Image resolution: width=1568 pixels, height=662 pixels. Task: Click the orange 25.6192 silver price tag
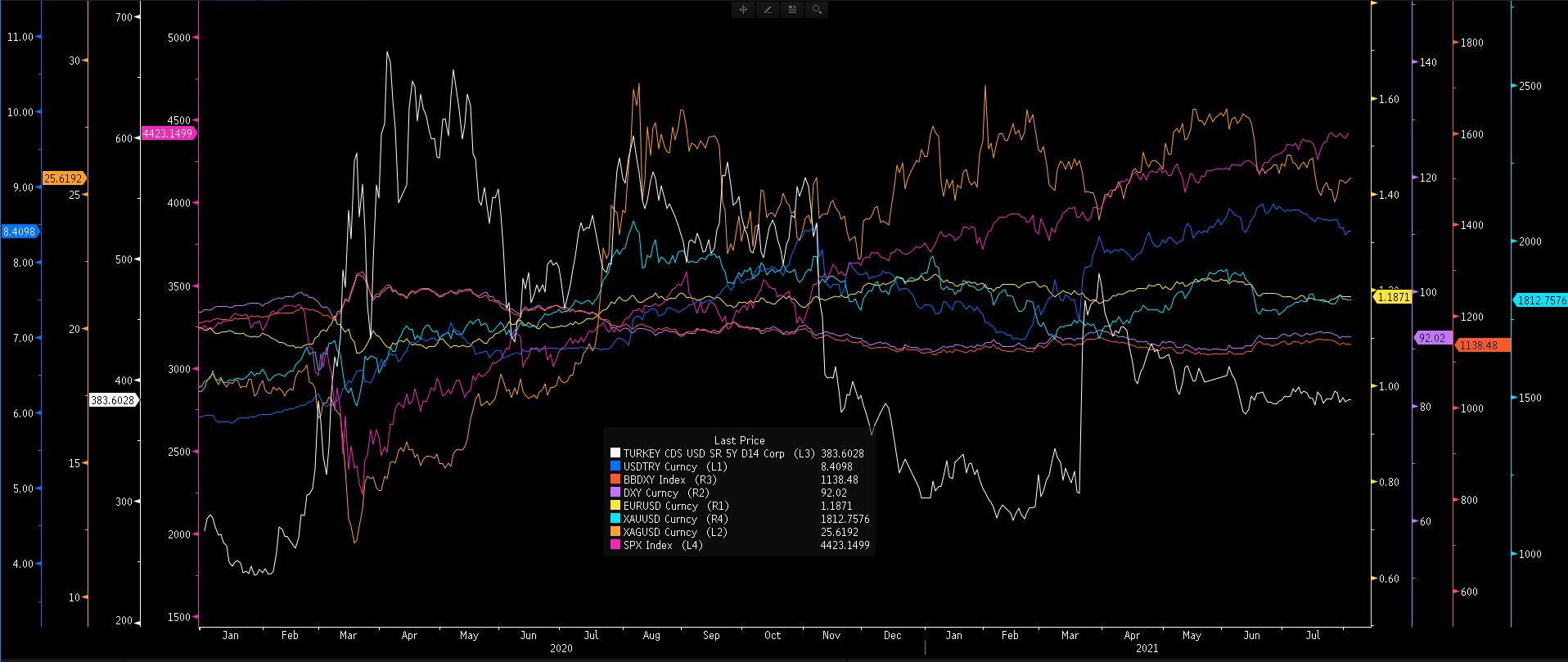tap(64, 178)
